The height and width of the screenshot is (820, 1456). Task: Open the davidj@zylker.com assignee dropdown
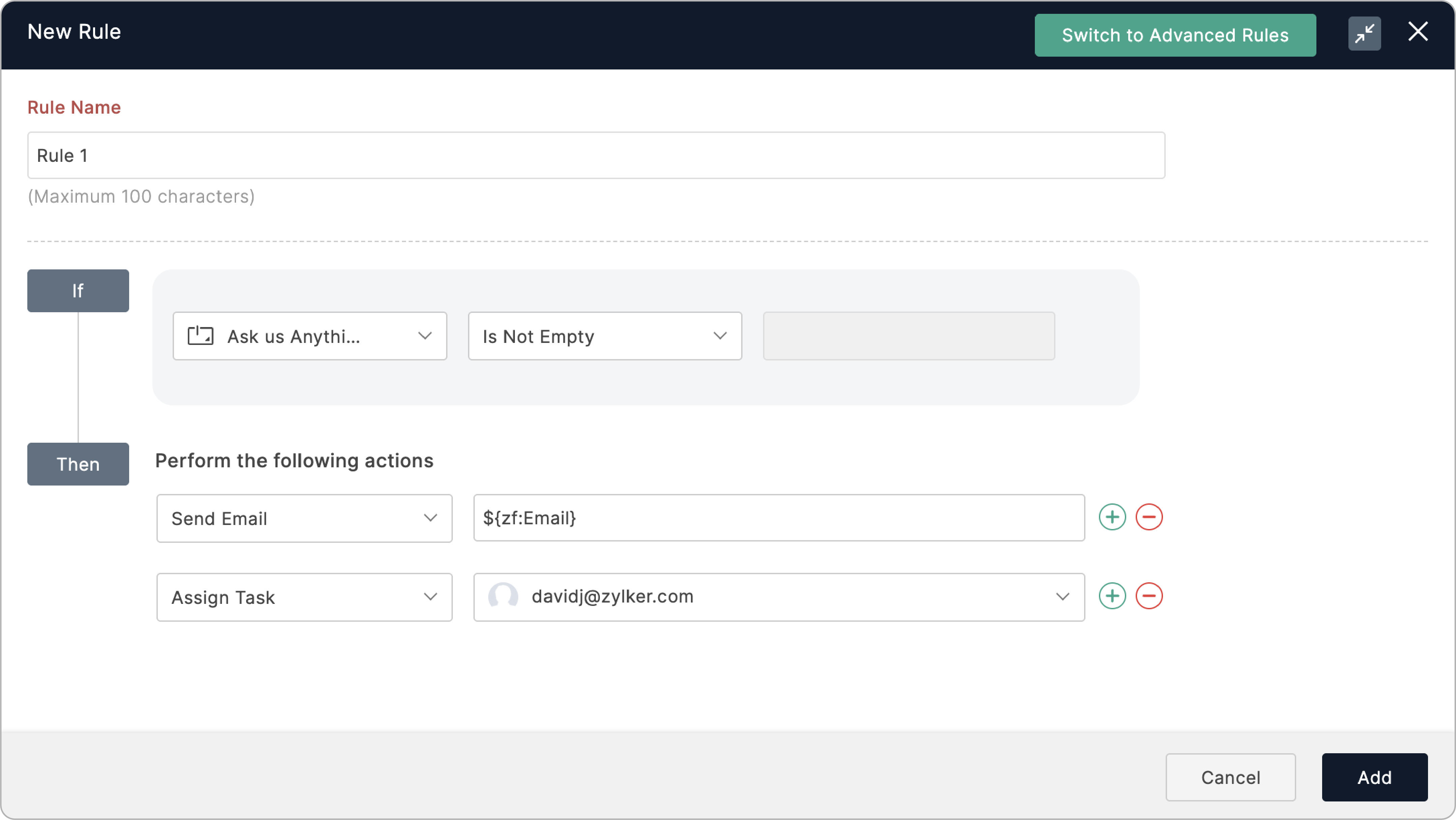tap(1061, 597)
